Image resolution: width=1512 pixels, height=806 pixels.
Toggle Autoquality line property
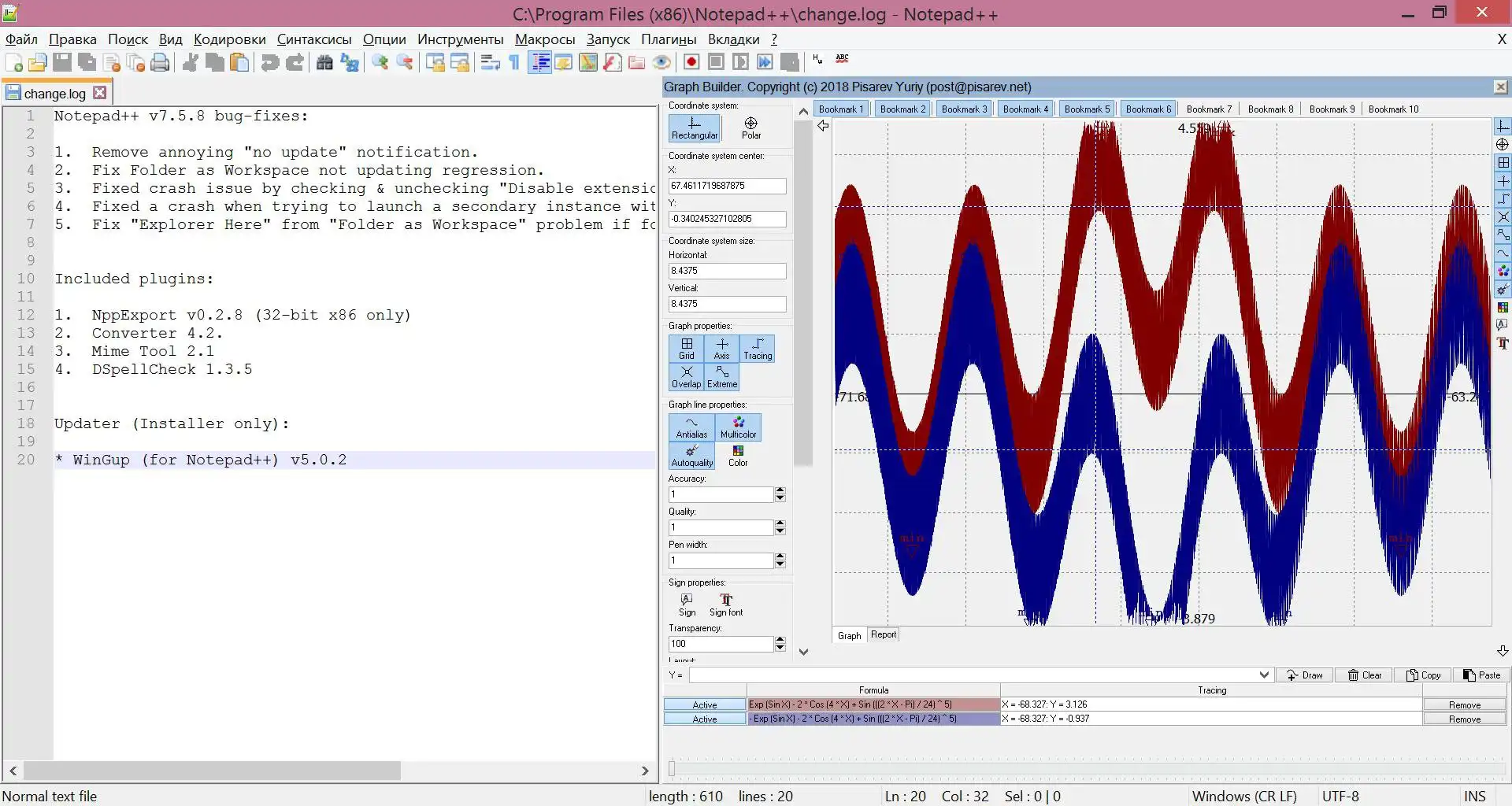[x=691, y=456]
